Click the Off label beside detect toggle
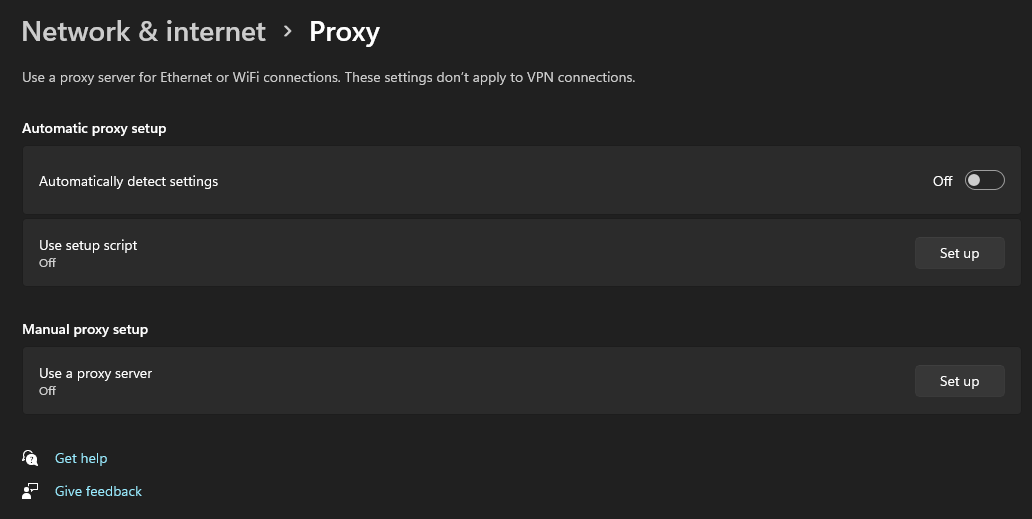The image size is (1032, 519). (x=942, y=181)
